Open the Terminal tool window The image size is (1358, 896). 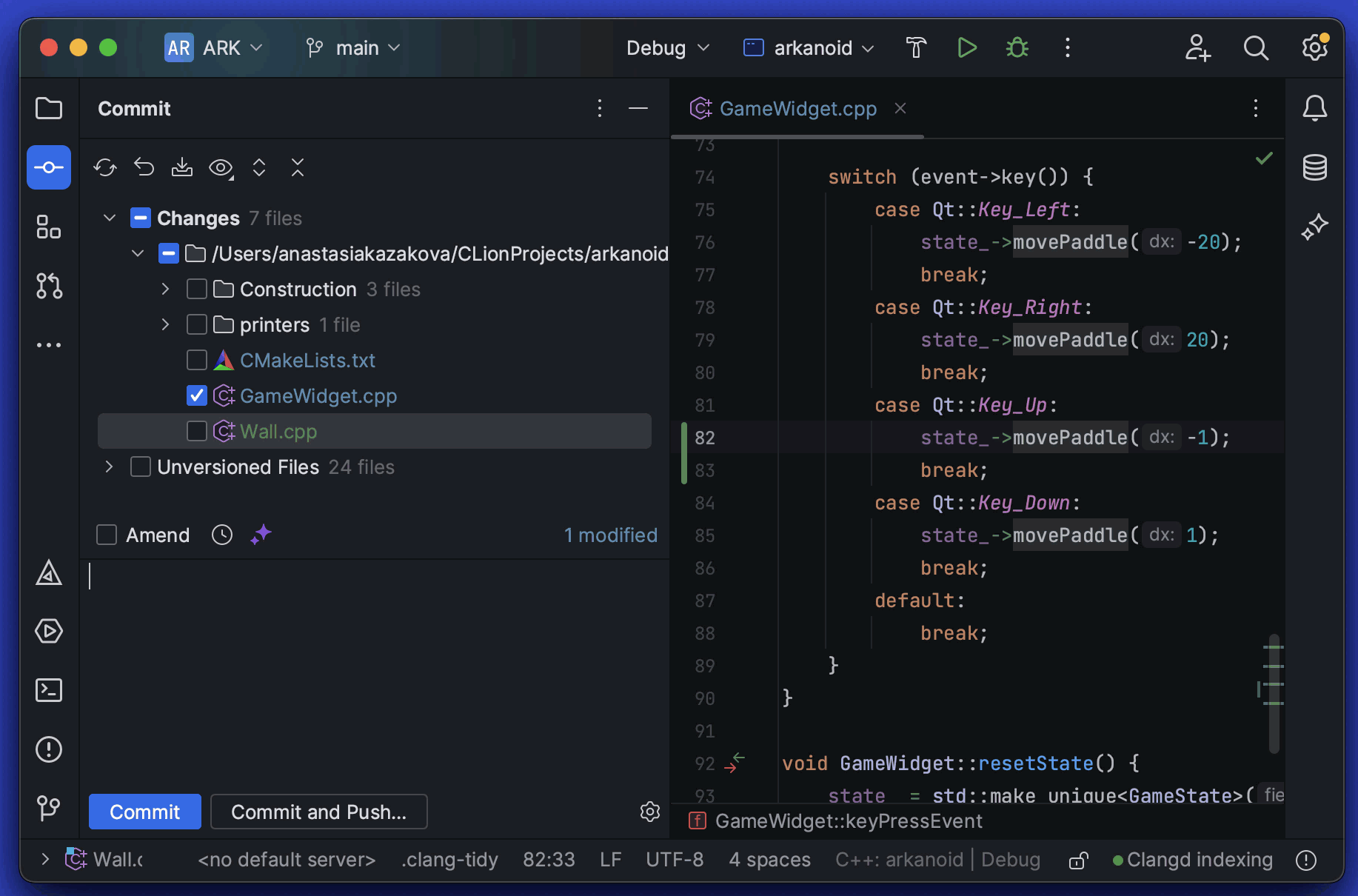coord(49,690)
